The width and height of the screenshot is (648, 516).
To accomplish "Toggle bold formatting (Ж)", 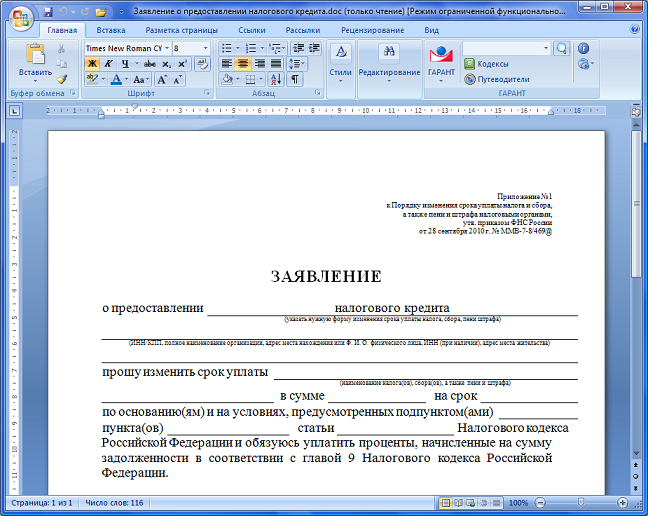I will (92, 63).
